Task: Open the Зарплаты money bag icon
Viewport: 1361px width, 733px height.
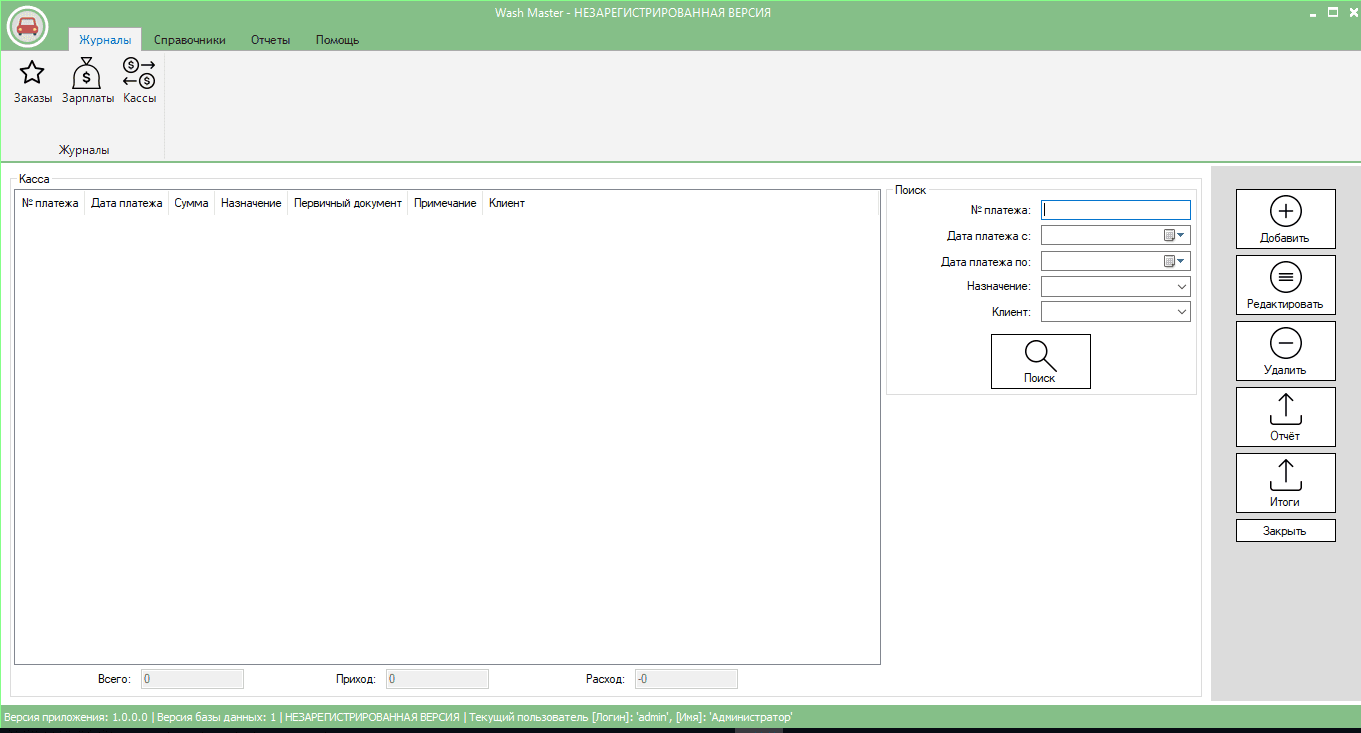Action: click(x=88, y=81)
